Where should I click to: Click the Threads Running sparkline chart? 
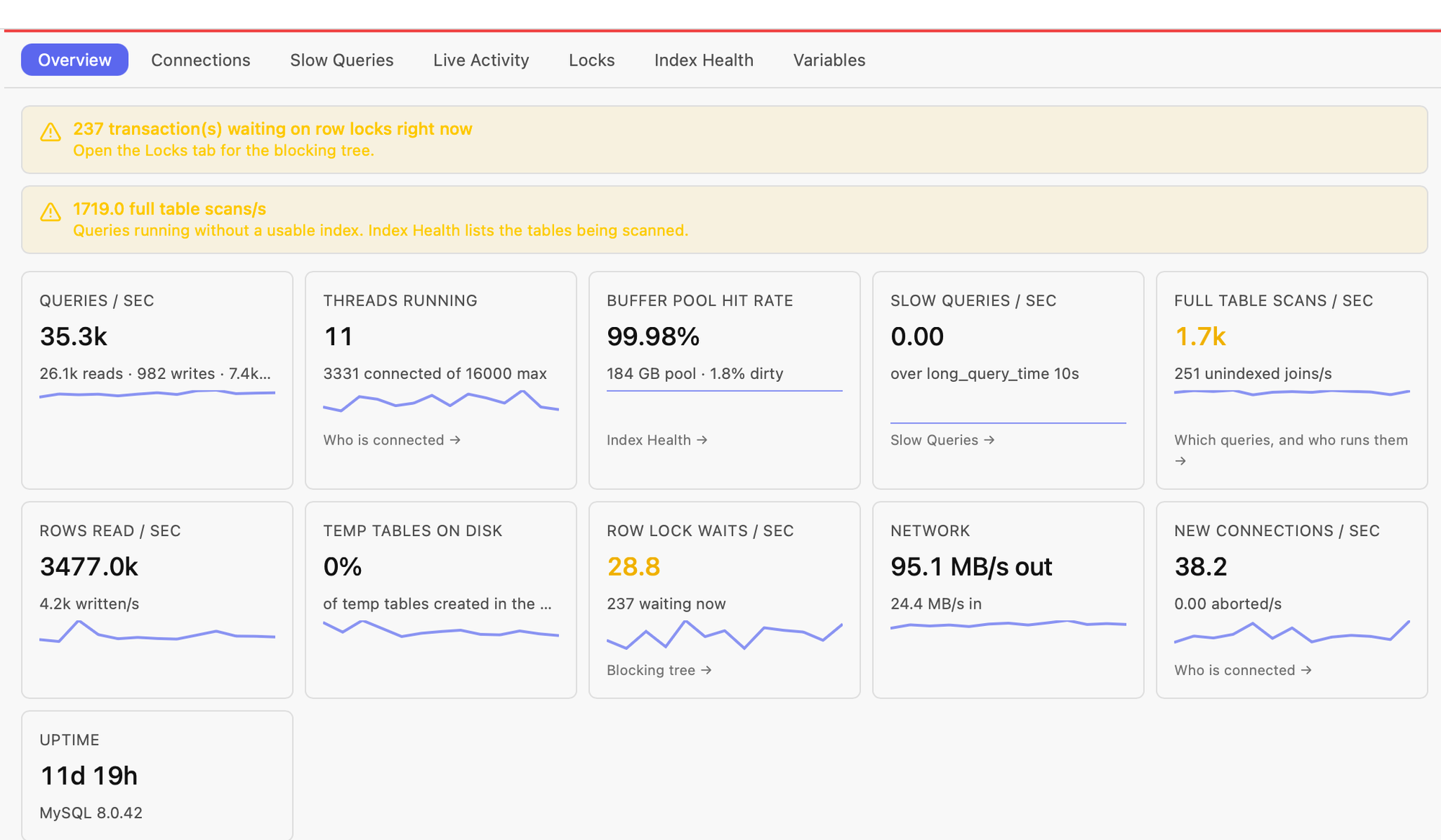click(441, 401)
